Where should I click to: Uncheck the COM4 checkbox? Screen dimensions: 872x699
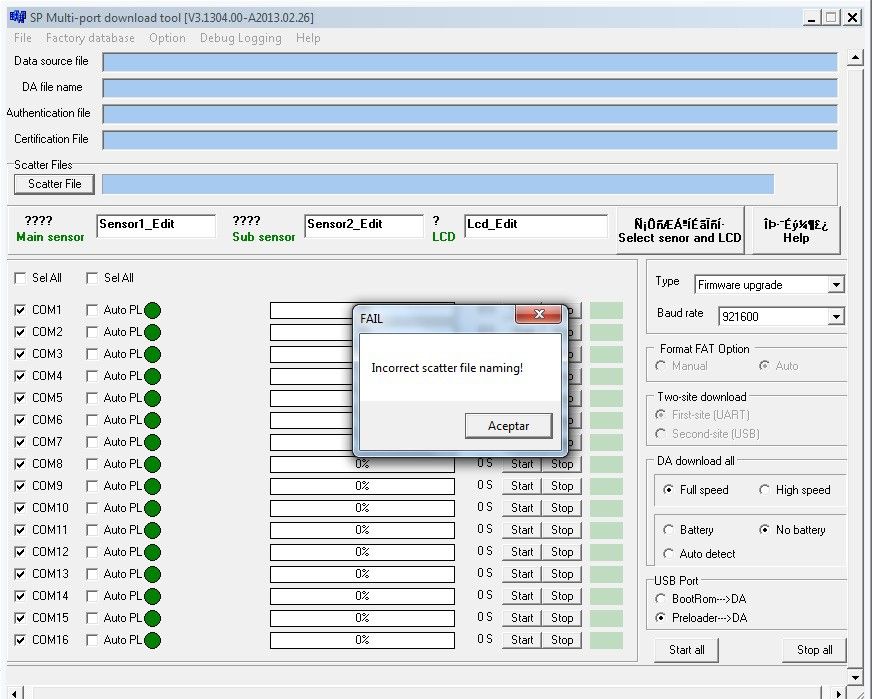pyautogui.click(x=20, y=376)
